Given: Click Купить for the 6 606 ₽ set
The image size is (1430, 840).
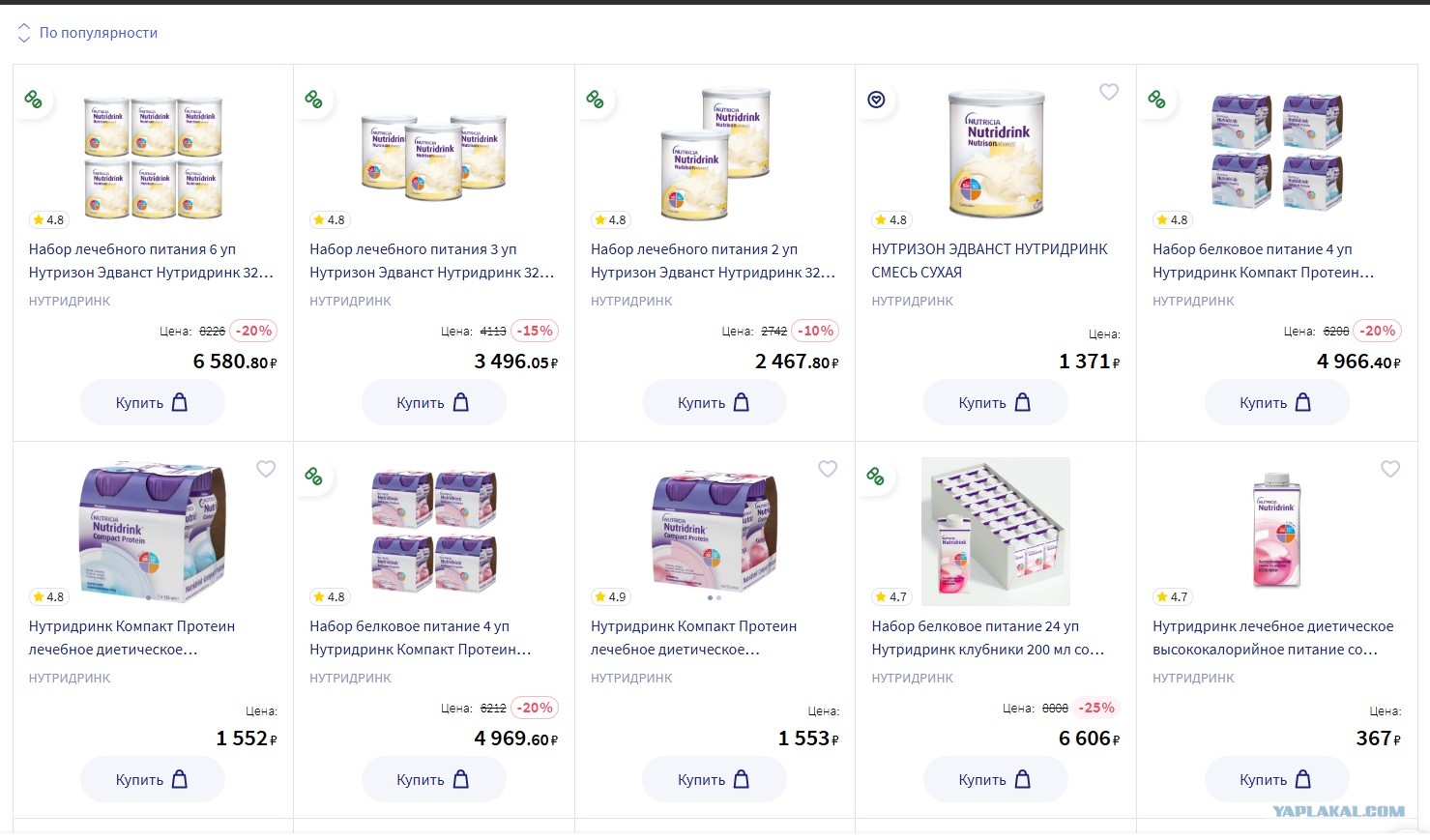Looking at the screenshot, I should [x=996, y=779].
